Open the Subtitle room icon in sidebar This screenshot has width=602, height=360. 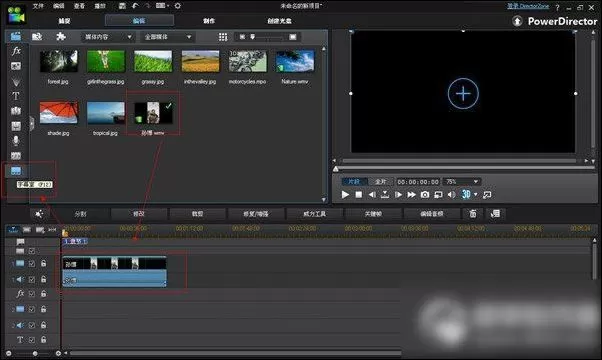(16, 171)
